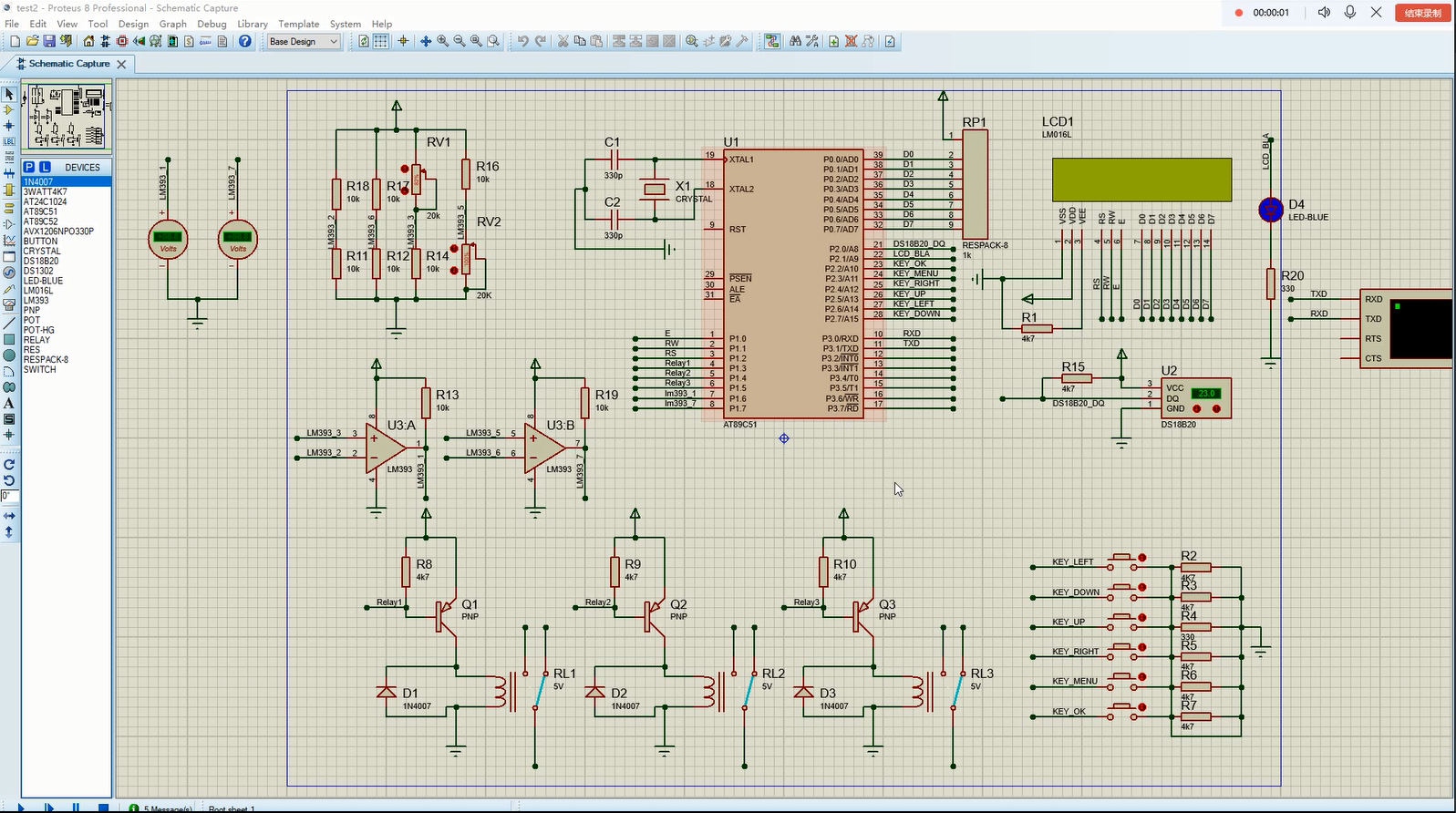The image size is (1456, 813).
Task: Open the Template menu
Action: click(299, 24)
